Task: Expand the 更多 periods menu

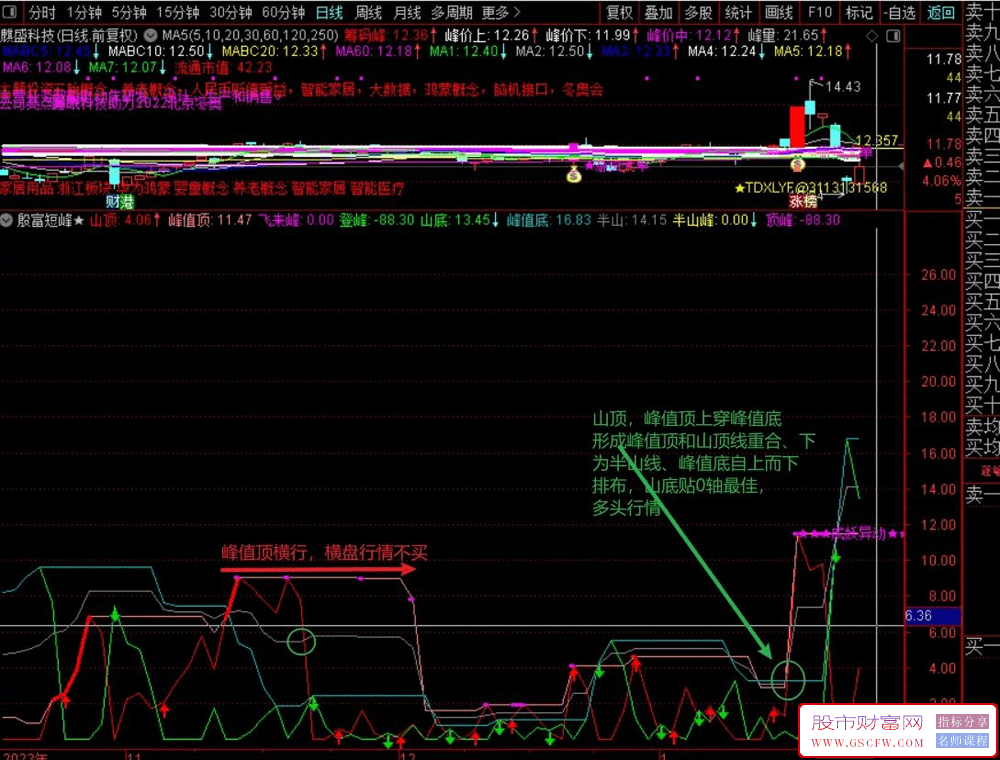Action: click(501, 12)
